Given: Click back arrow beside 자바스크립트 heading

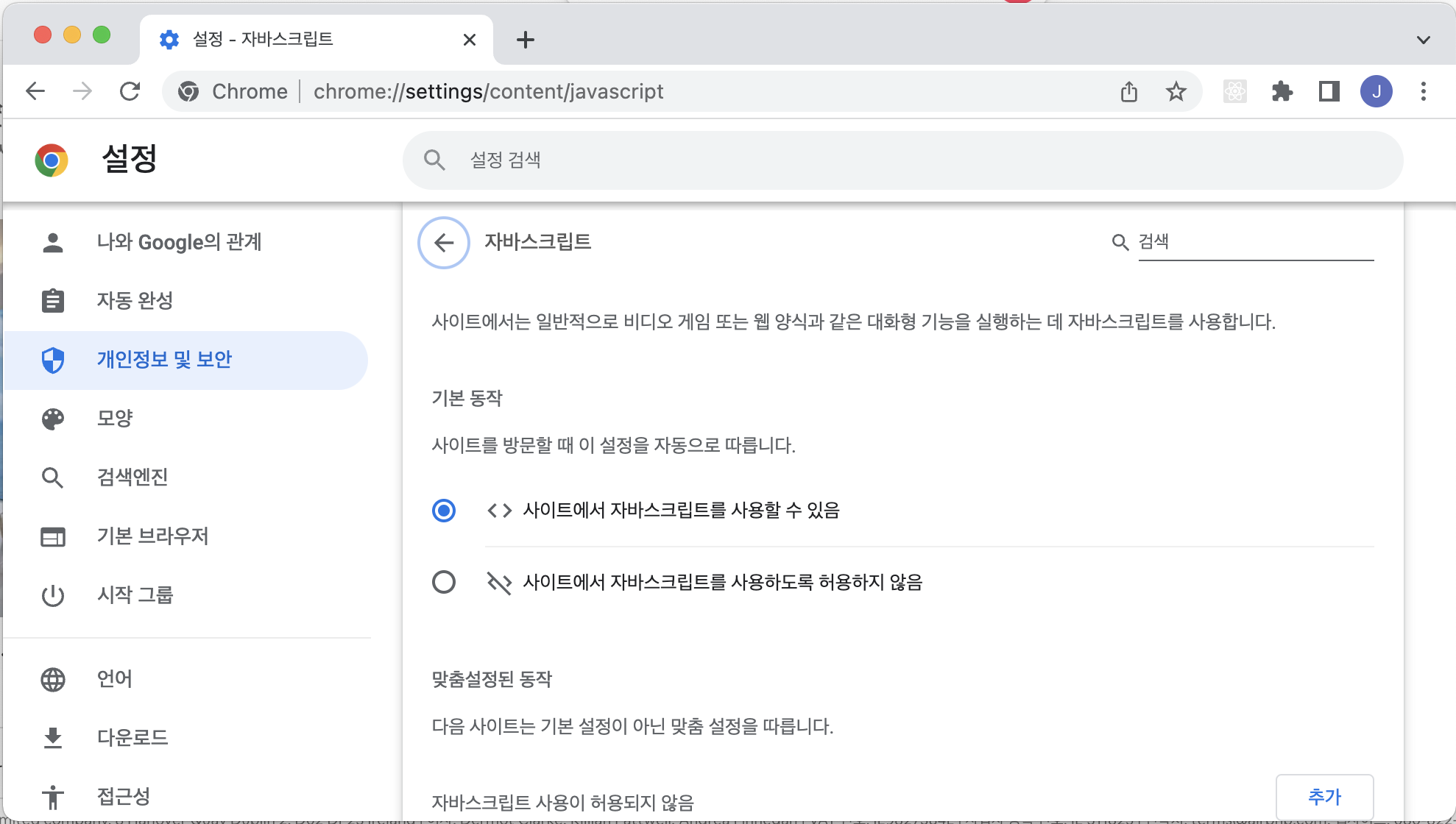Looking at the screenshot, I should coord(443,243).
